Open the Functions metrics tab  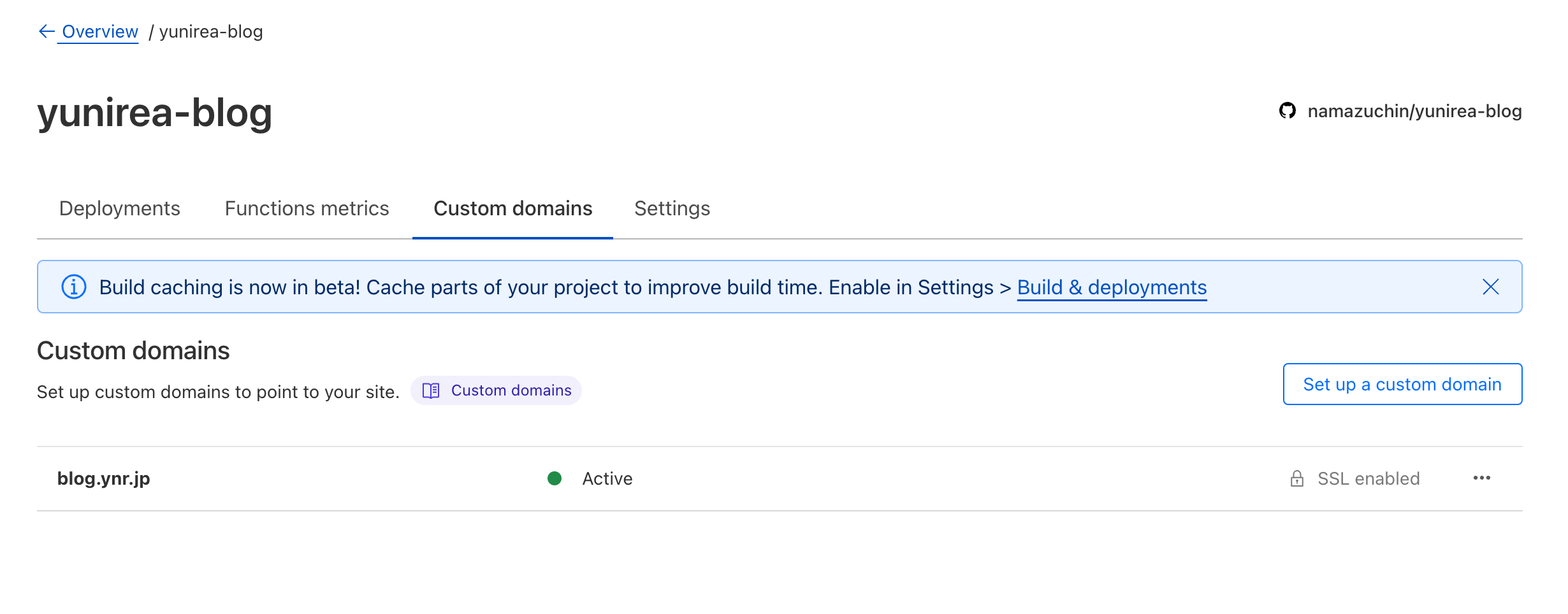point(307,208)
